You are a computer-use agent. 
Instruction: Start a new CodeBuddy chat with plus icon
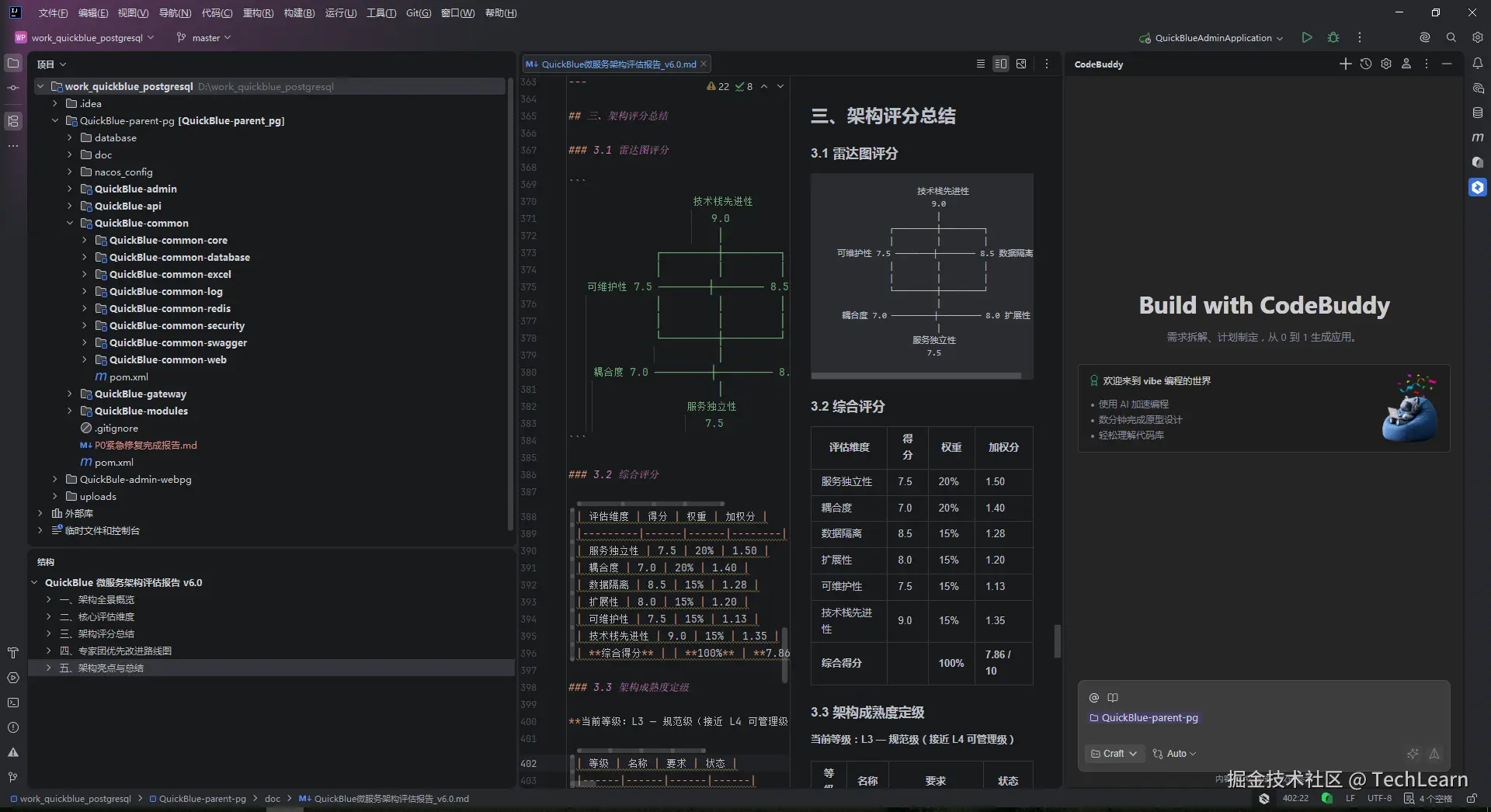(1346, 64)
